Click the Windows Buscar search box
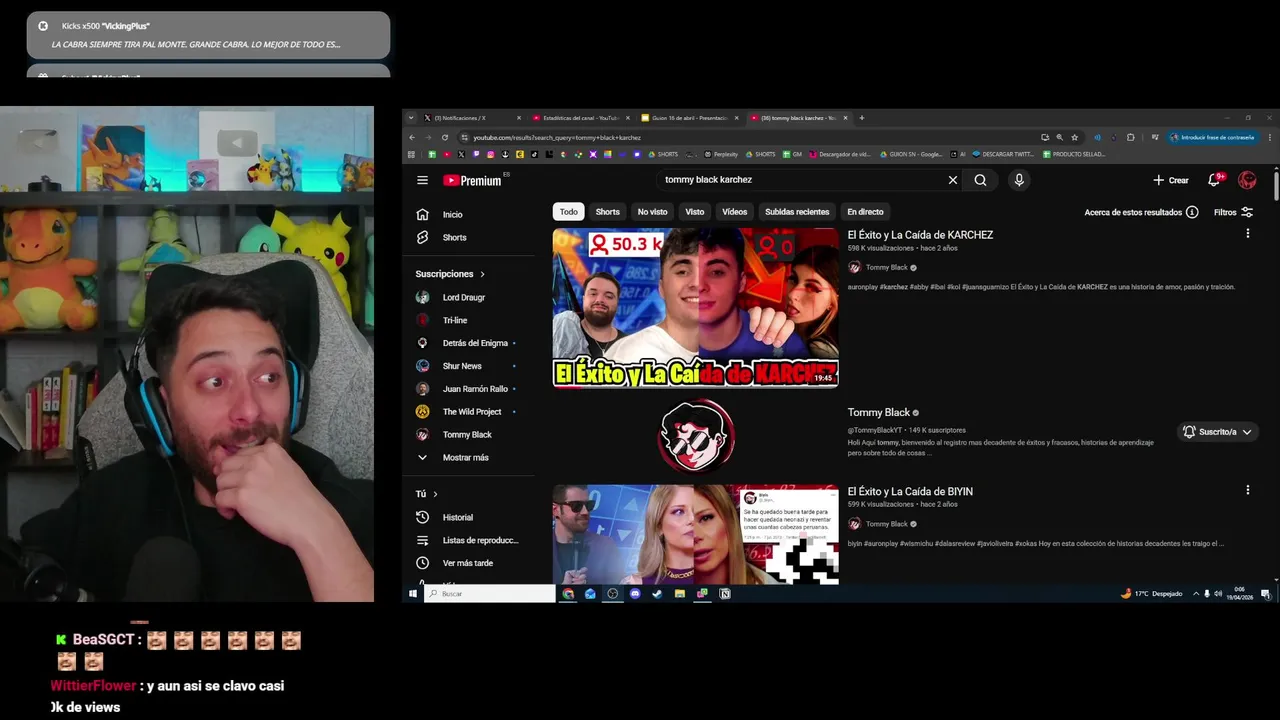1280x720 pixels. click(x=490, y=594)
